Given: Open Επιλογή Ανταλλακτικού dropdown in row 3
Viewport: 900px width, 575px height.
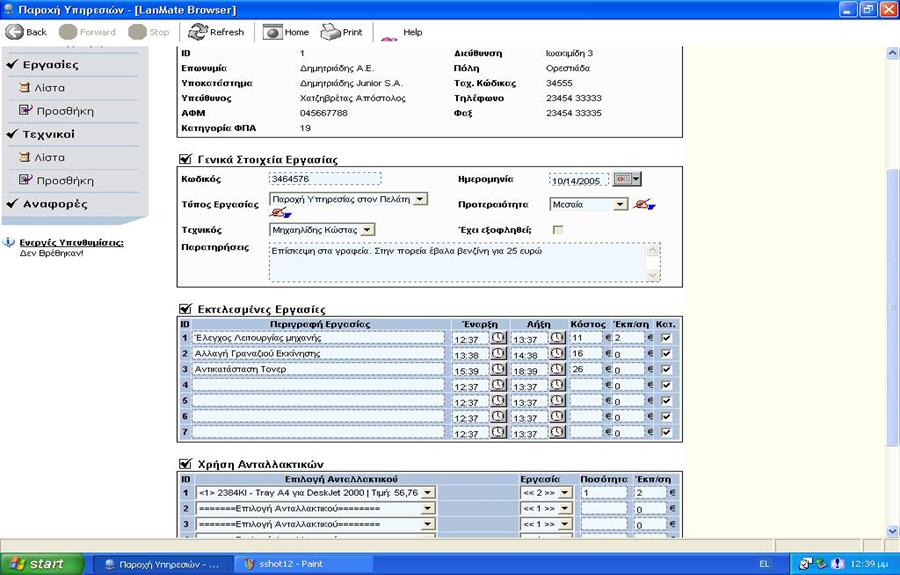Looking at the screenshot, I should coord(316,524).
